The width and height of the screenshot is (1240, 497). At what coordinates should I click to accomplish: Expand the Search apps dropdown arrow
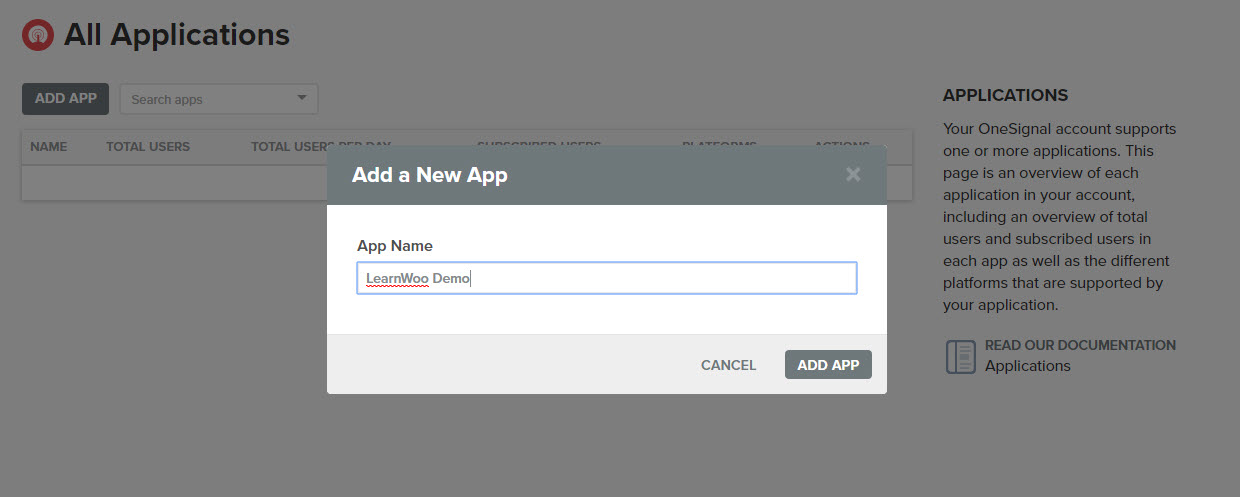pos(302,98)
